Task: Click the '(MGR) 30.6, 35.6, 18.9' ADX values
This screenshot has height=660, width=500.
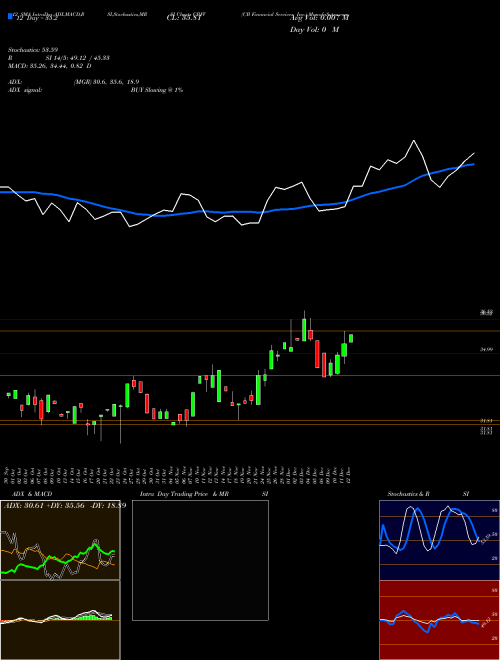Action: click(x=106, y=82)
